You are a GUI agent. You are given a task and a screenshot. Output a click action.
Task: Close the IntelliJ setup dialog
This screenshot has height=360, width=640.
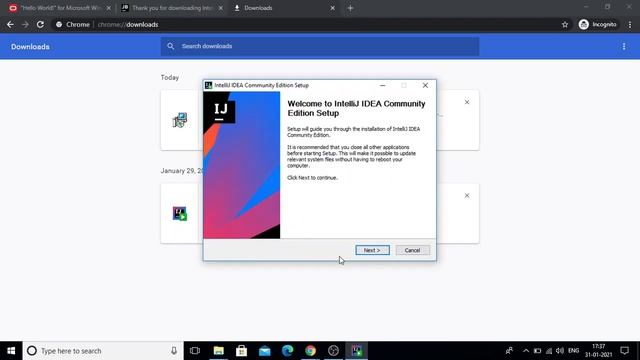click(x=425, y=85)
